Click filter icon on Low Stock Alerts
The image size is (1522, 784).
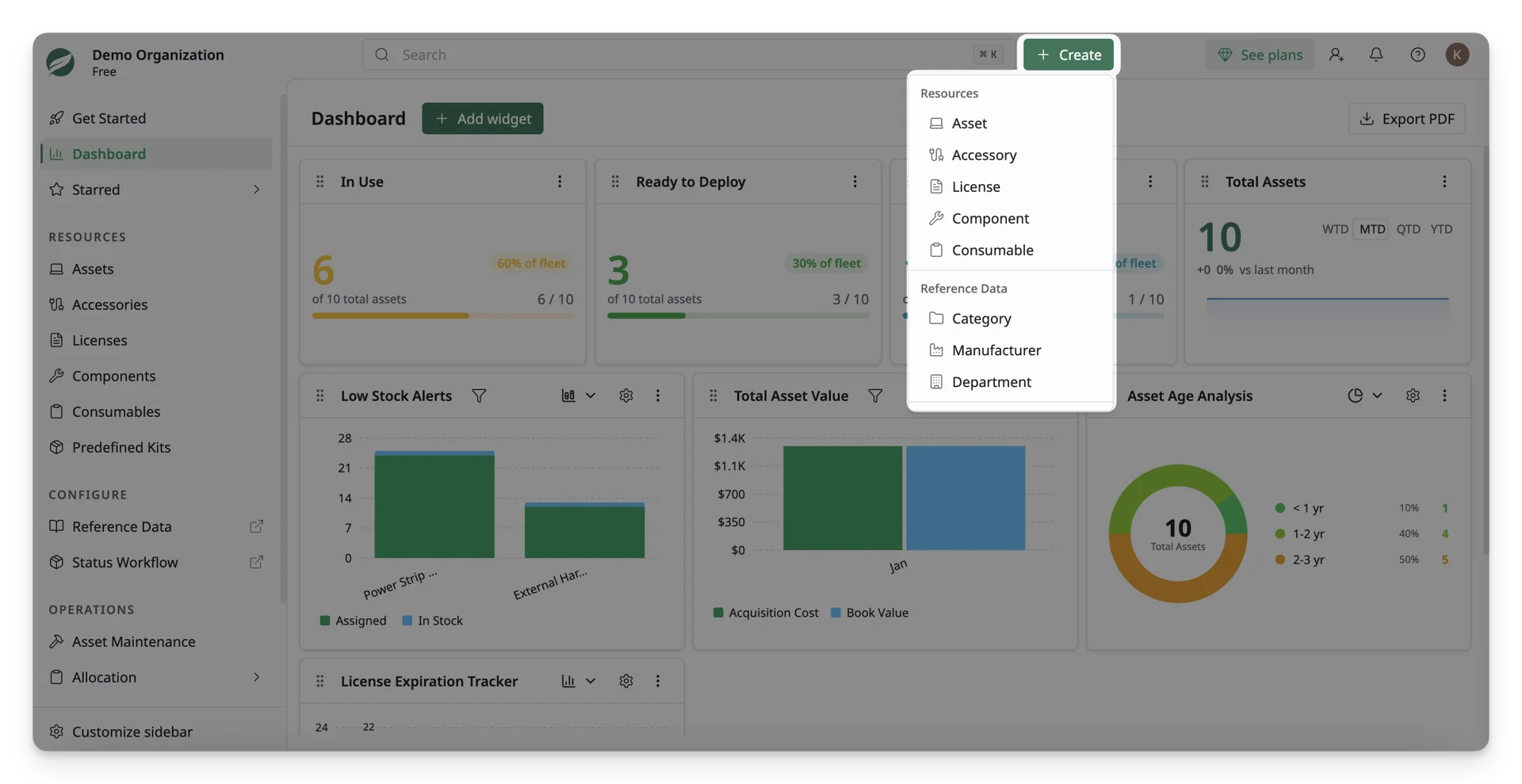coord(479,396)
